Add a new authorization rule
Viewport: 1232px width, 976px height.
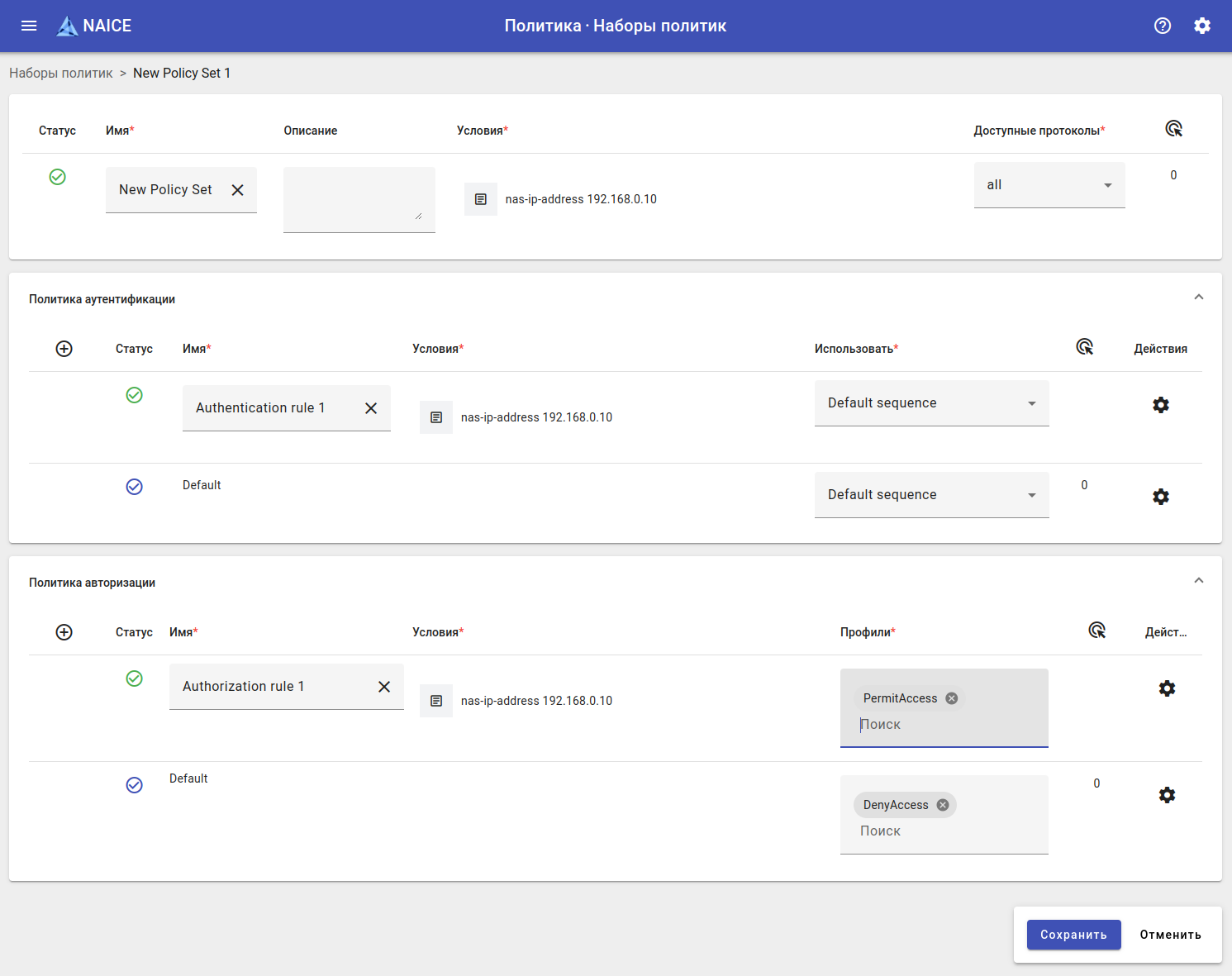64,632
